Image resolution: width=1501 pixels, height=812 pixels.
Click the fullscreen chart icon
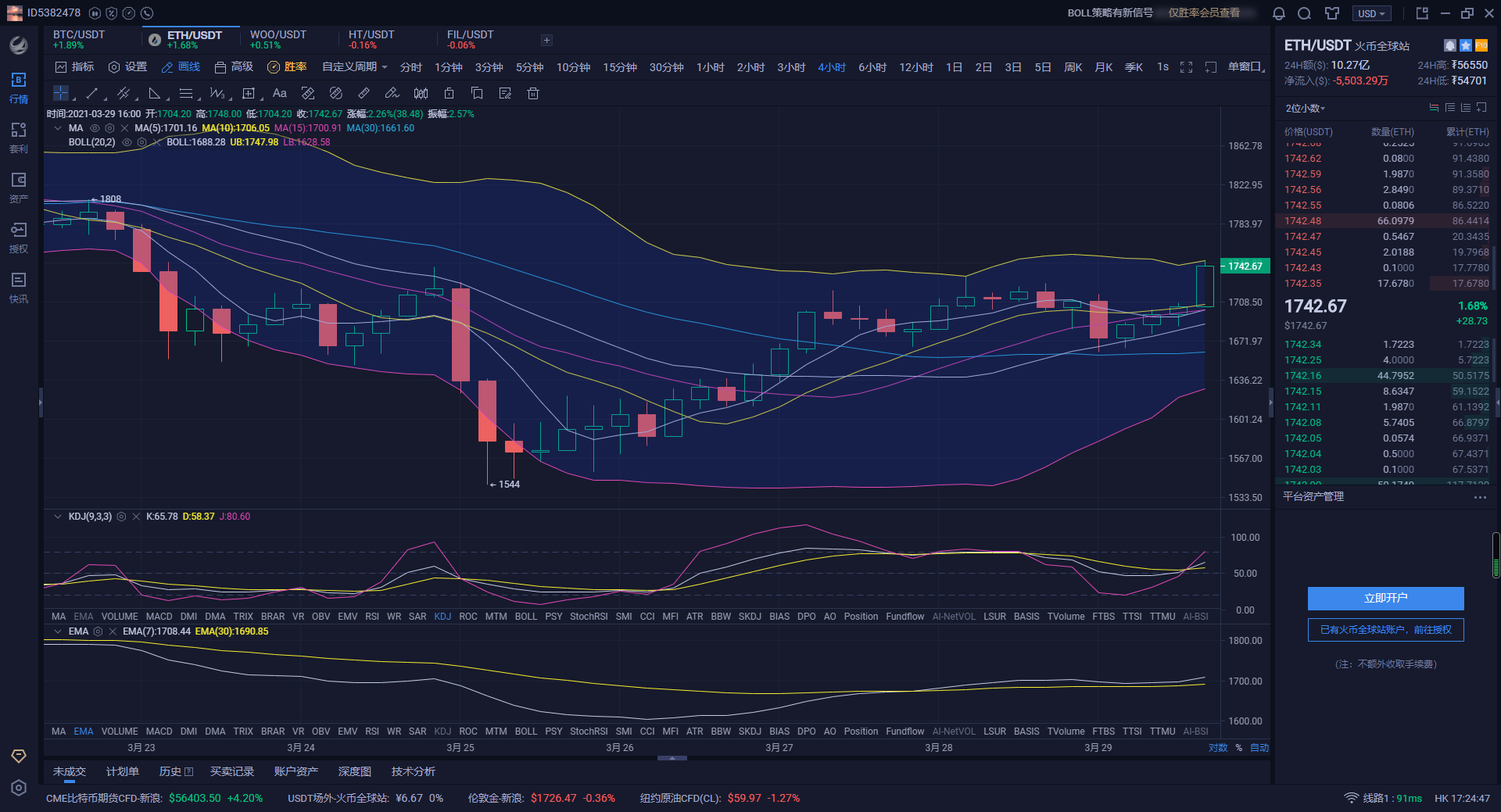pos(1186,67)
